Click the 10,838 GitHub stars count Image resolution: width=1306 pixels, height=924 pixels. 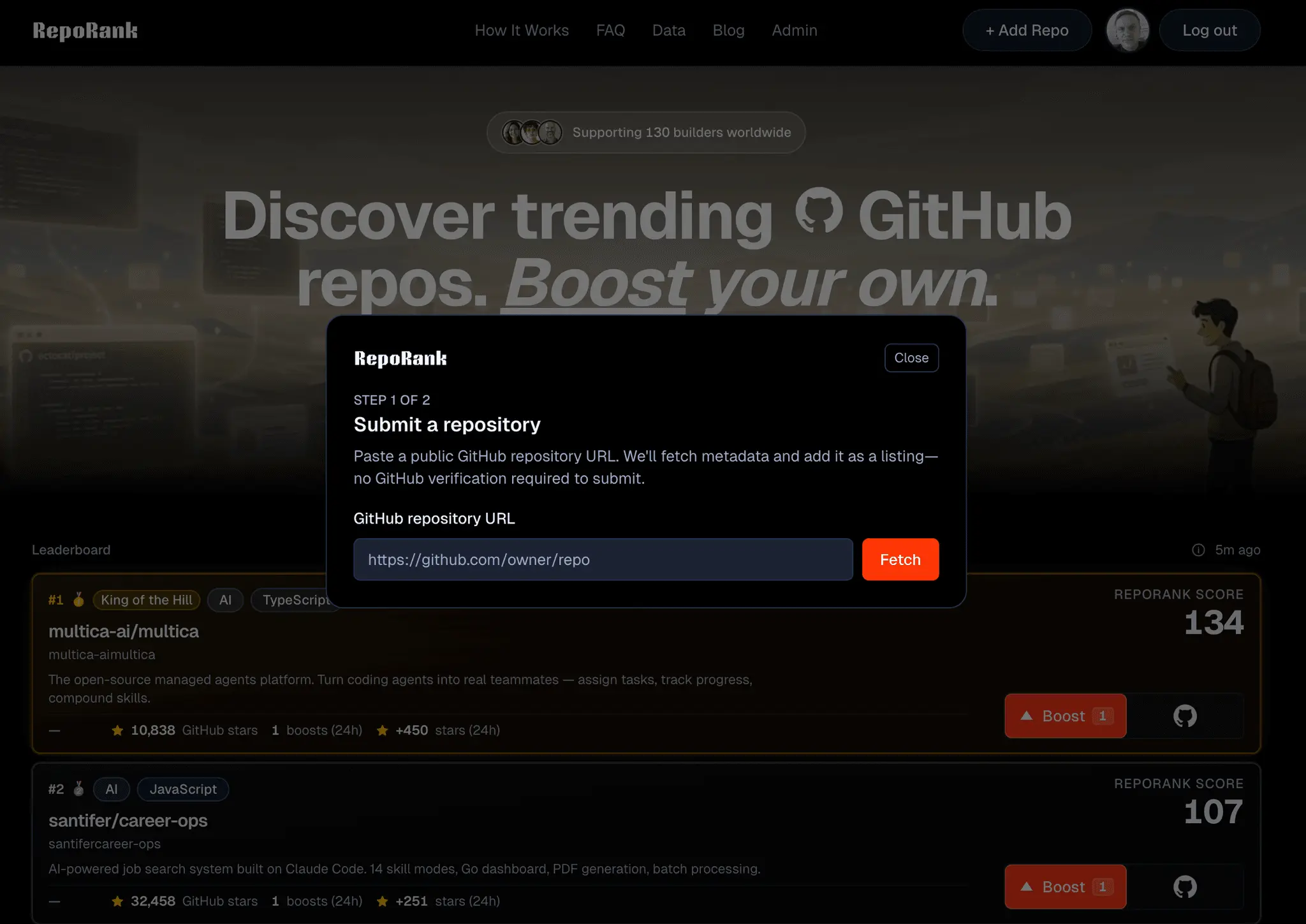point(185,730)
